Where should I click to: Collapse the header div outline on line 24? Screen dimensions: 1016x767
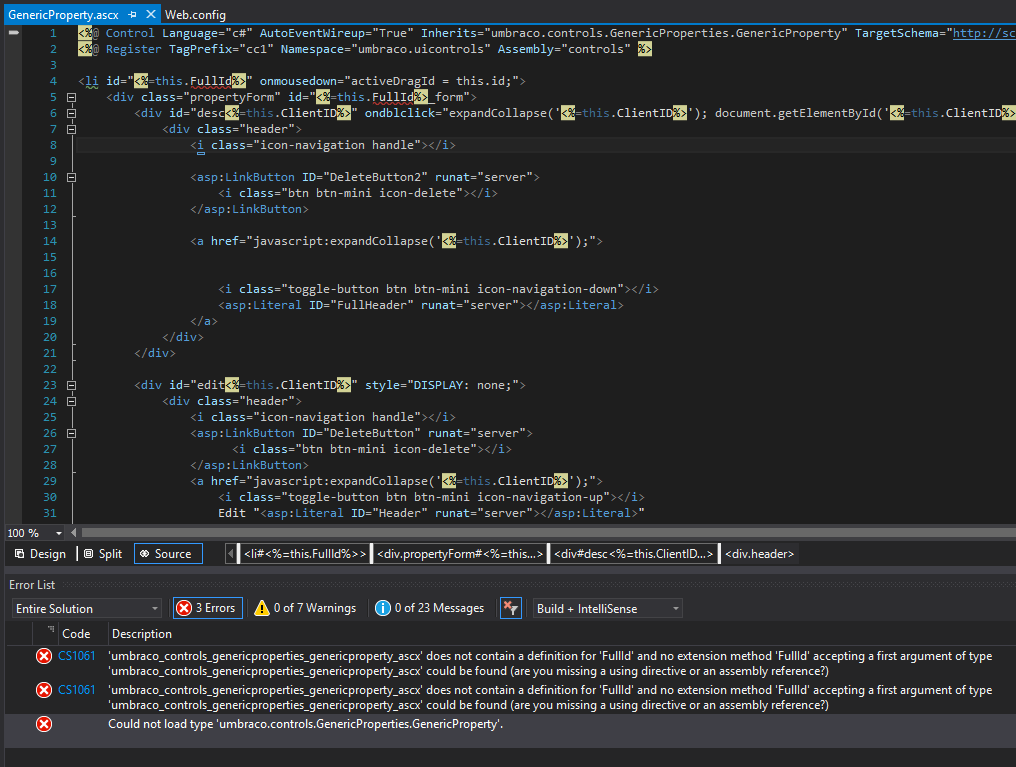tap(71, 401)
